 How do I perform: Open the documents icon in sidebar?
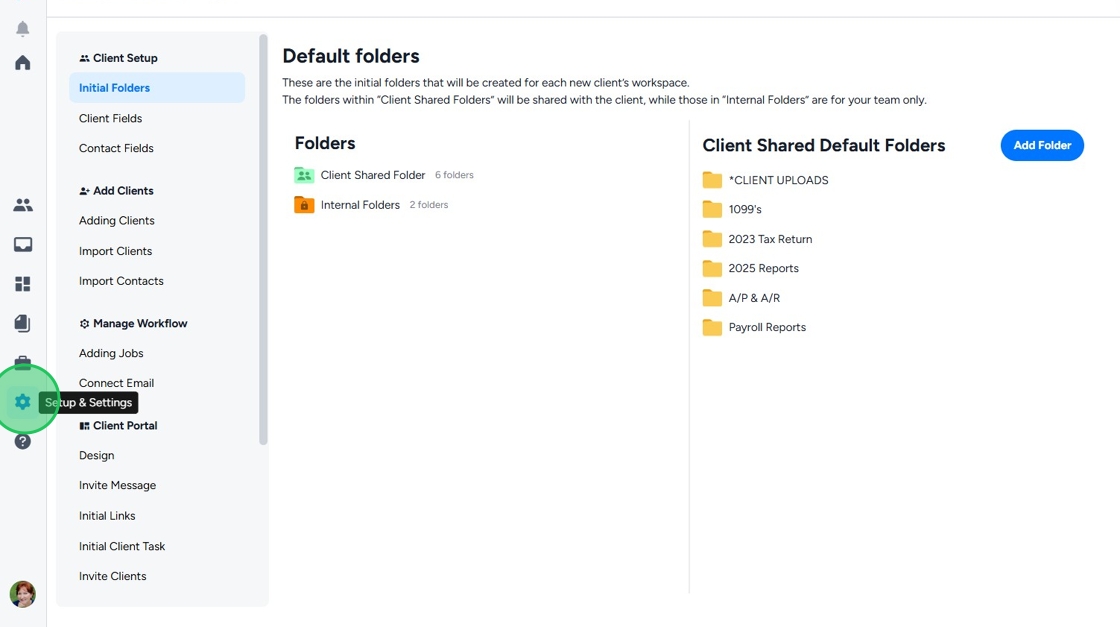[22, 324]
